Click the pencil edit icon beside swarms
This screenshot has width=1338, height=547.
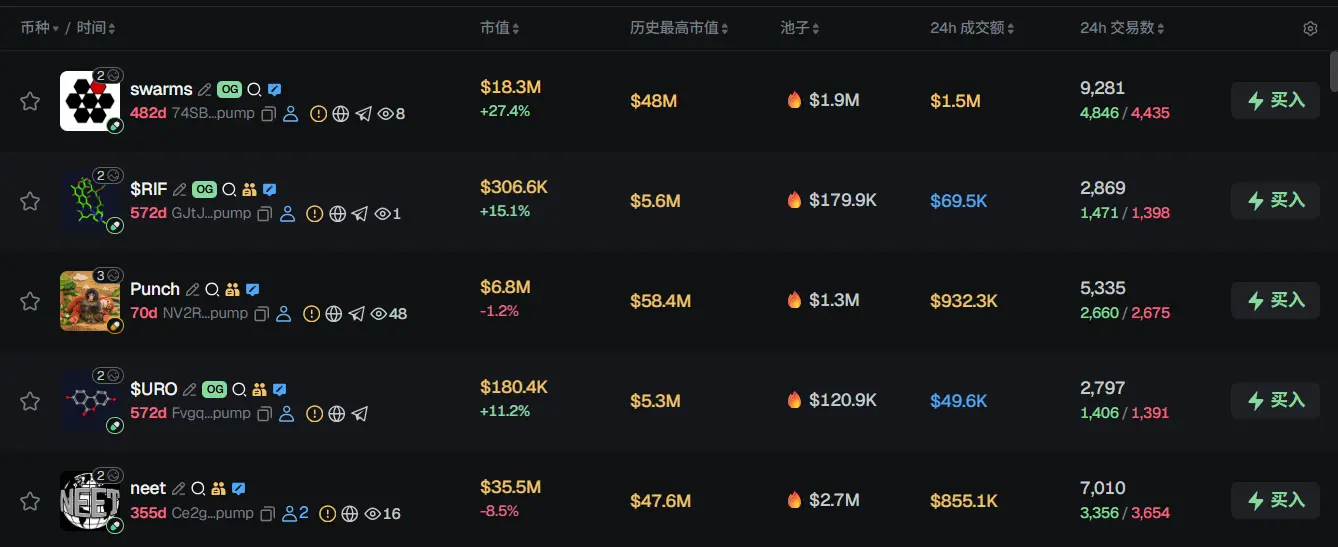pos(204,89)
